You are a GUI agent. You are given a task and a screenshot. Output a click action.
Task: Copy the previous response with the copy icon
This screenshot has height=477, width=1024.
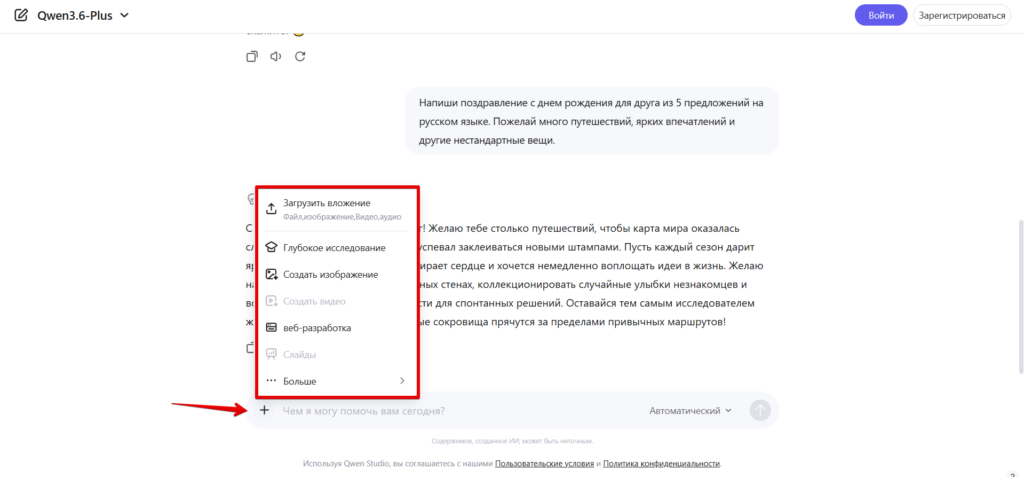click(x=251, y=56)
